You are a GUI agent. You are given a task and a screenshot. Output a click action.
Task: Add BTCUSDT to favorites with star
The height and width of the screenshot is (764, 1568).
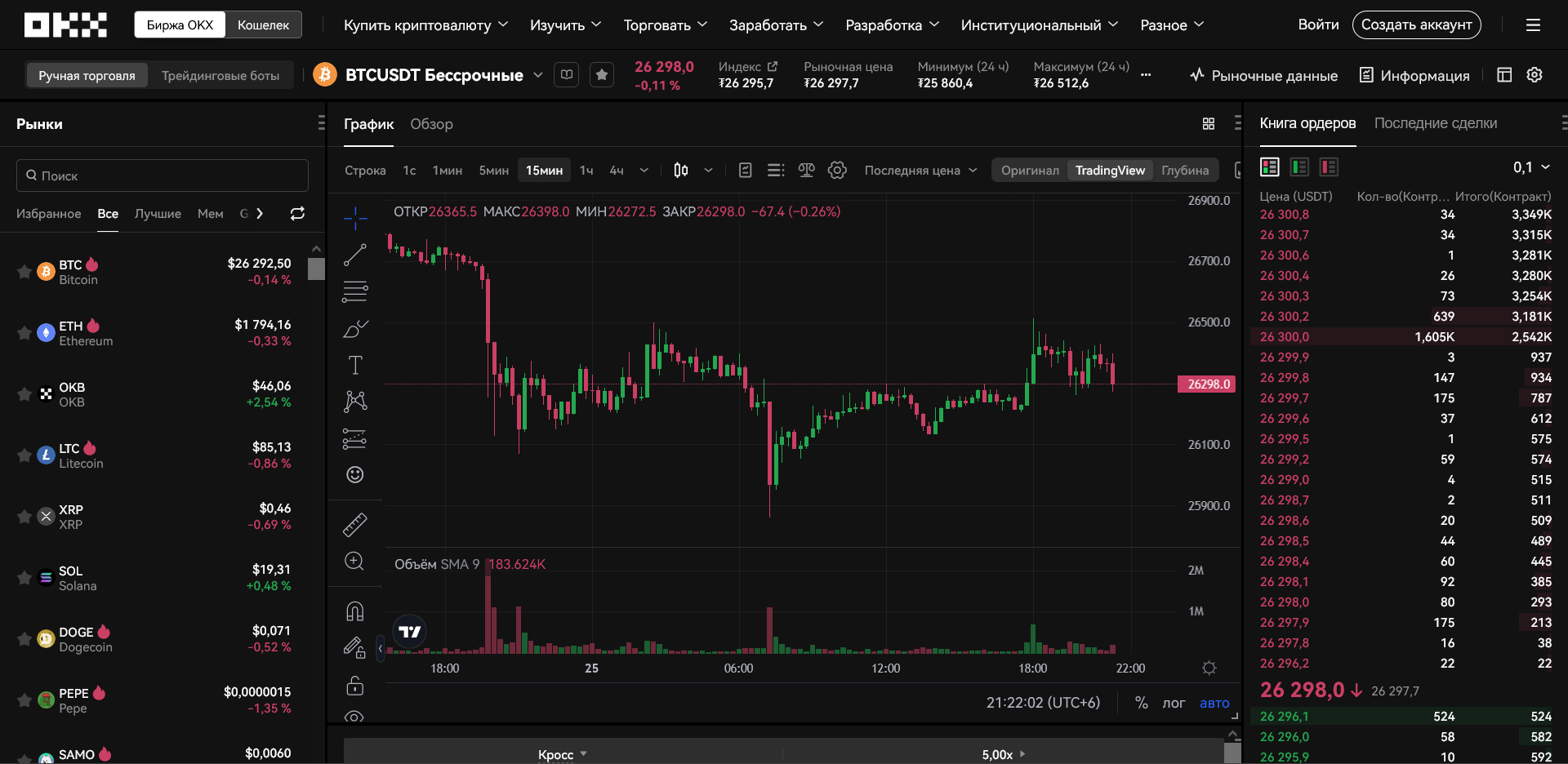click(x=602, y=75)
